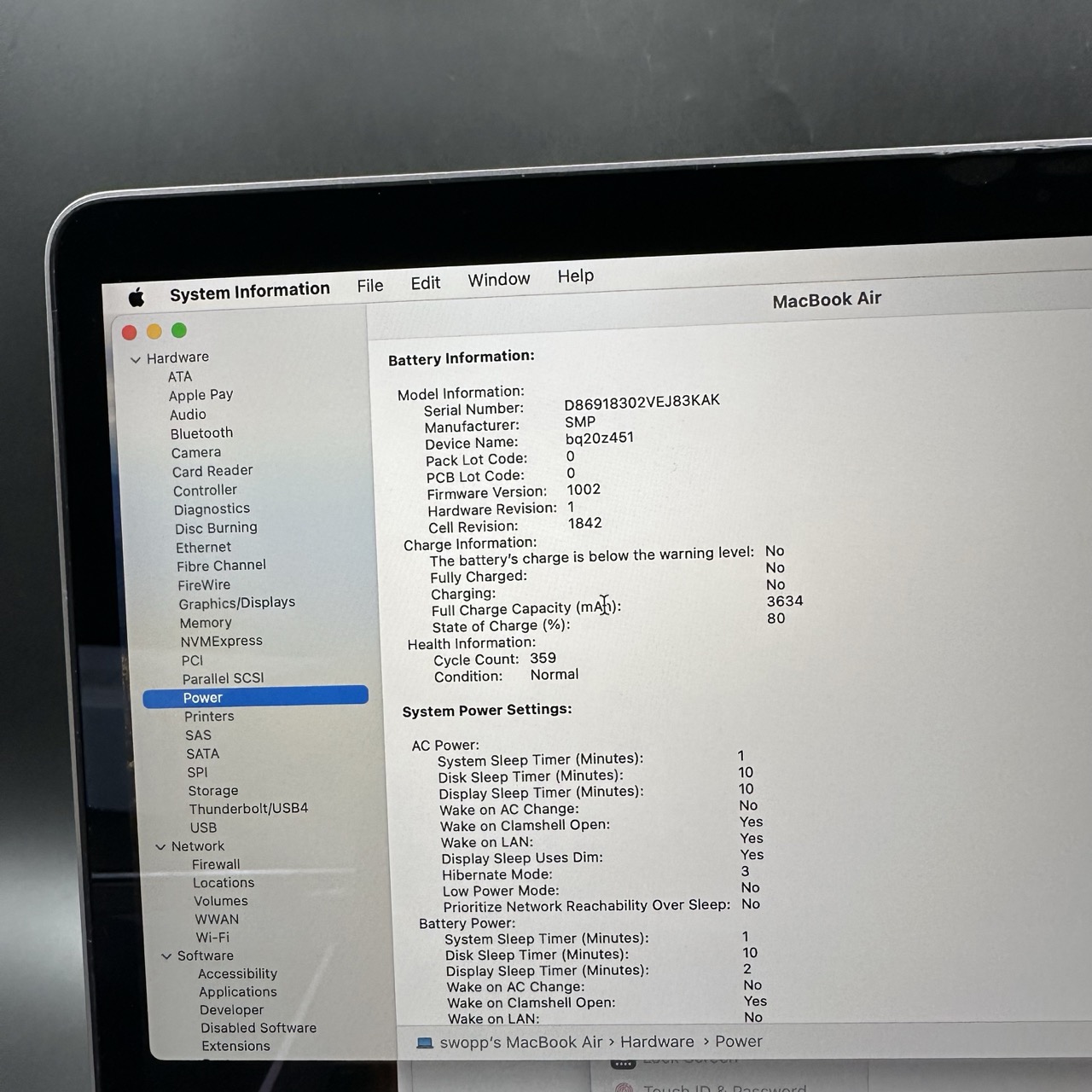Click the System Power Settings heading
The image size is (1092, 1092).
487,710
